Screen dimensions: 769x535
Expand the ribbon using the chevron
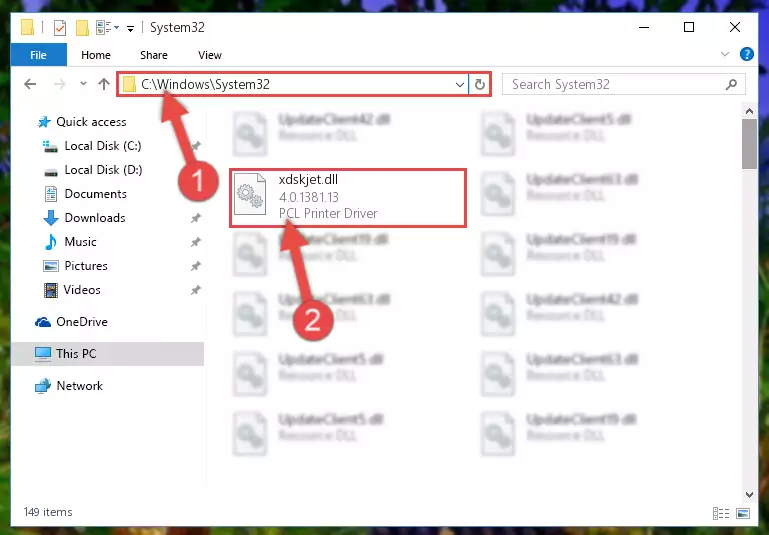click(x=725, y=54)
